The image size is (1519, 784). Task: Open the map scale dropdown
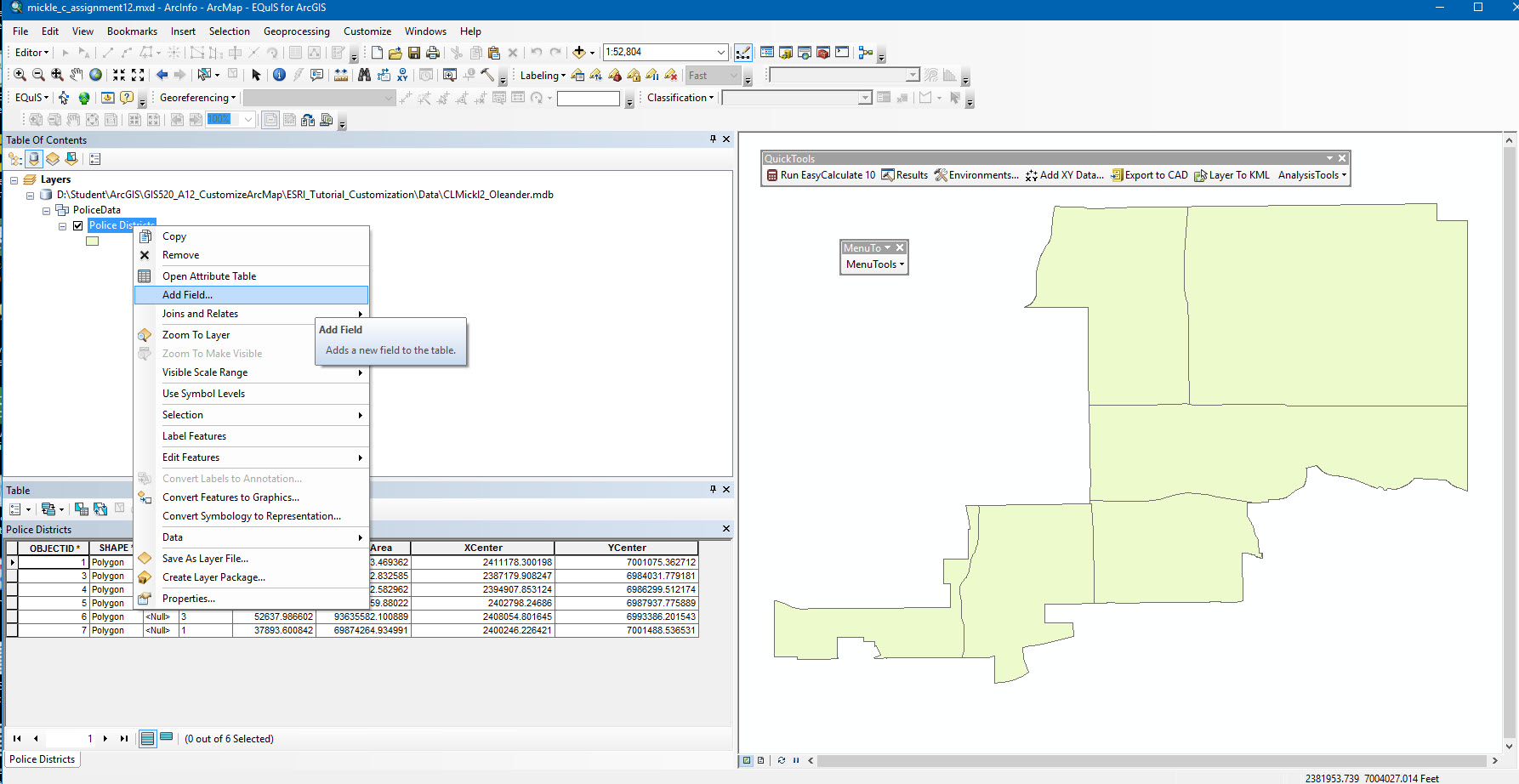click(720, 52)
